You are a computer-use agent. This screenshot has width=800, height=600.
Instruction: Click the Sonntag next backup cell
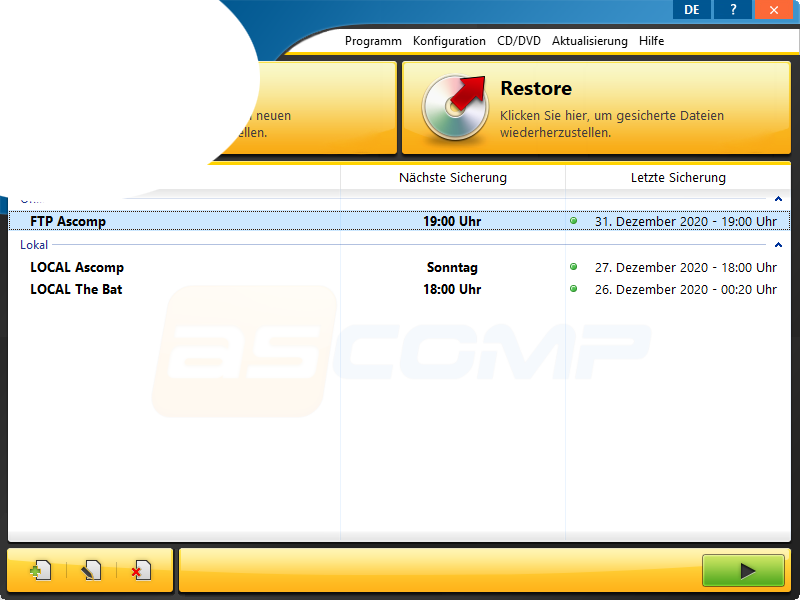[452, 267]
